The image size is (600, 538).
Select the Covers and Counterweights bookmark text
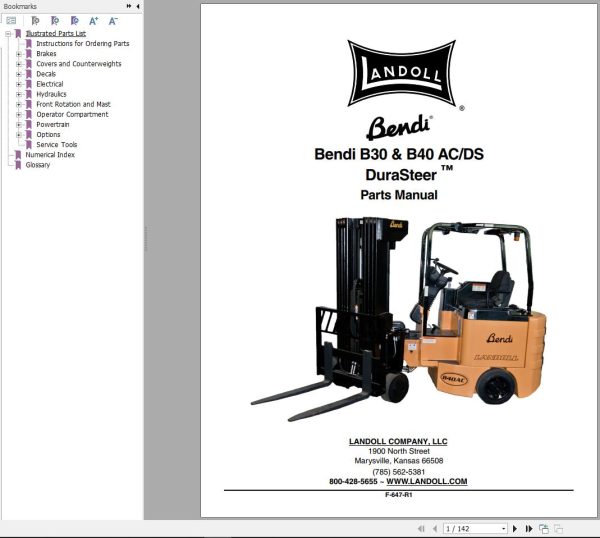(79, 64)
